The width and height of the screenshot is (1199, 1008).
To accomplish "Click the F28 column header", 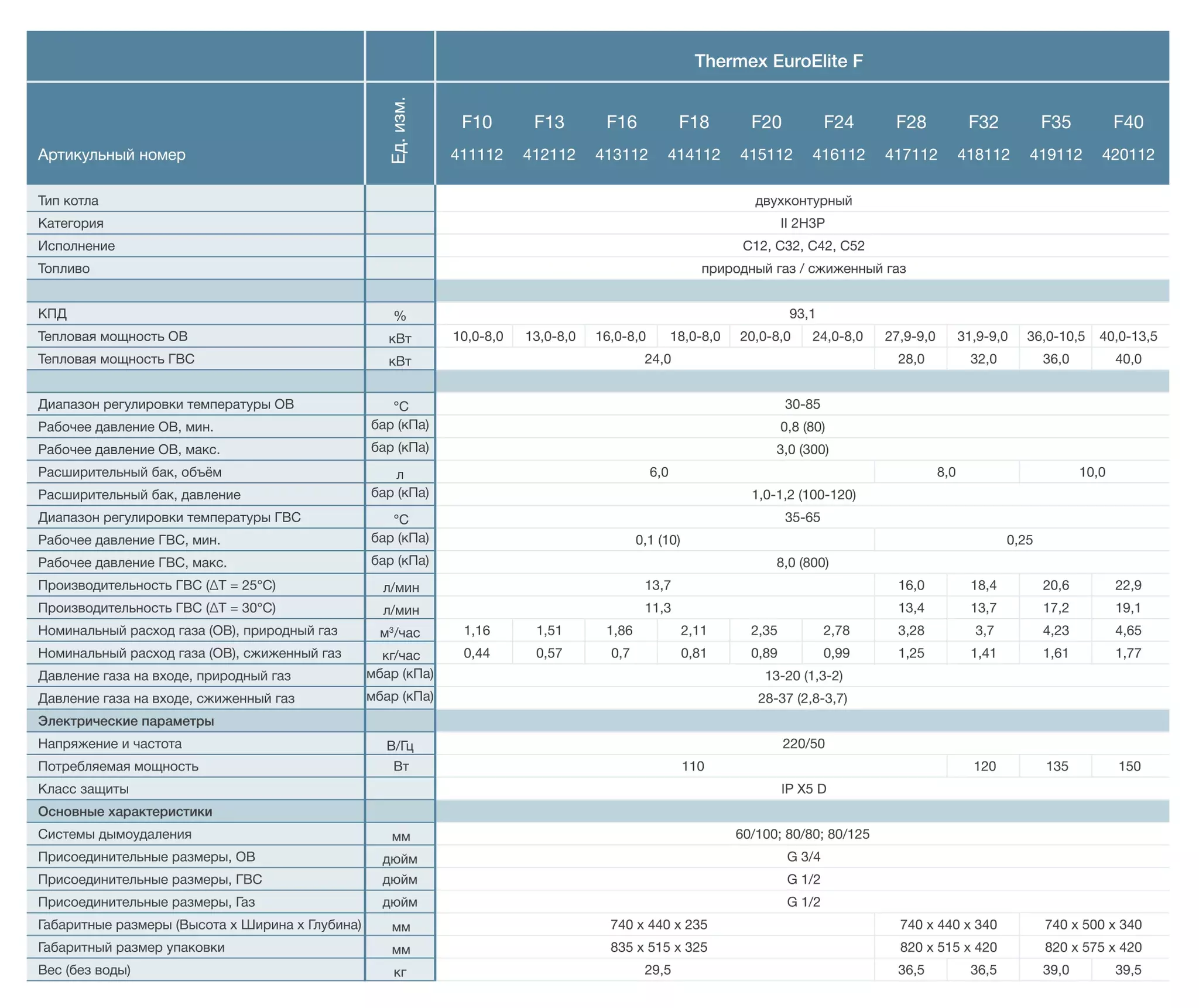I will pyautogui.click(x=911, y=122).
